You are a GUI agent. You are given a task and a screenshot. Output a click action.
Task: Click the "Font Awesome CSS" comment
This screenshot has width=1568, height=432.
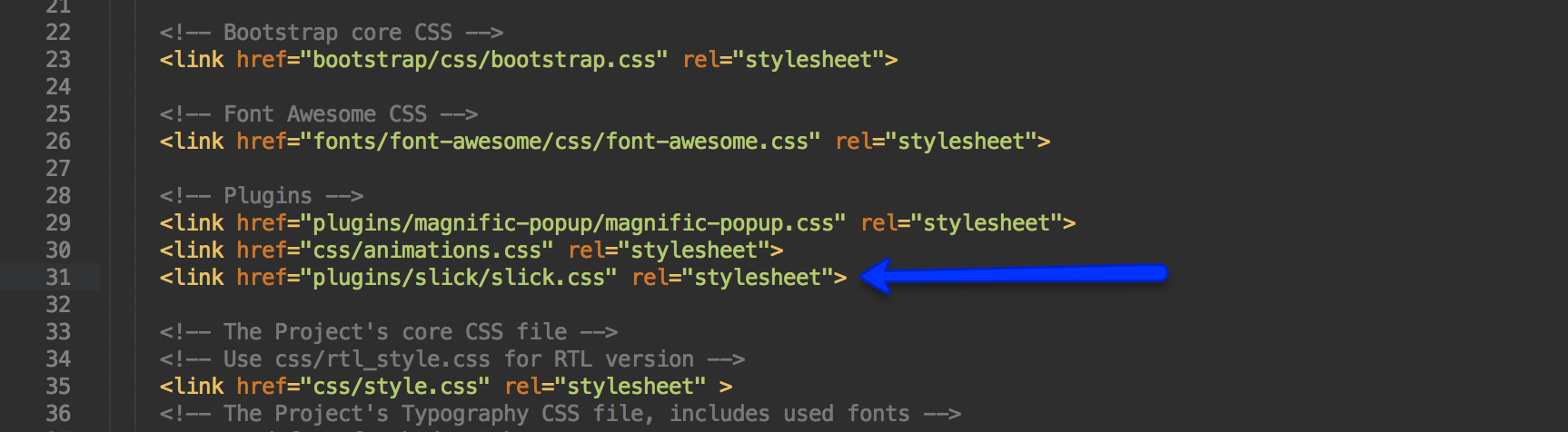click(319, 114)
